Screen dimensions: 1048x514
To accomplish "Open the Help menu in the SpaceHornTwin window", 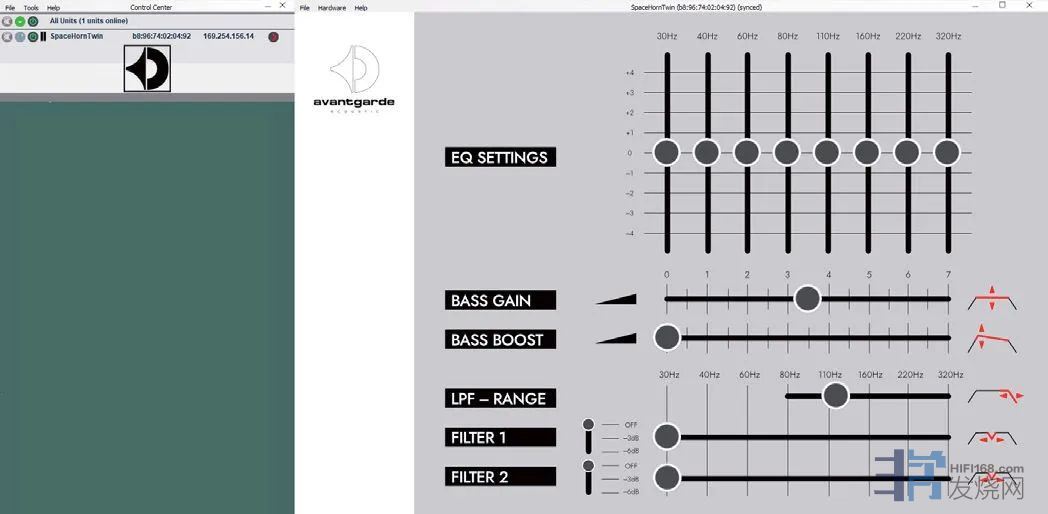I will 361,8.
